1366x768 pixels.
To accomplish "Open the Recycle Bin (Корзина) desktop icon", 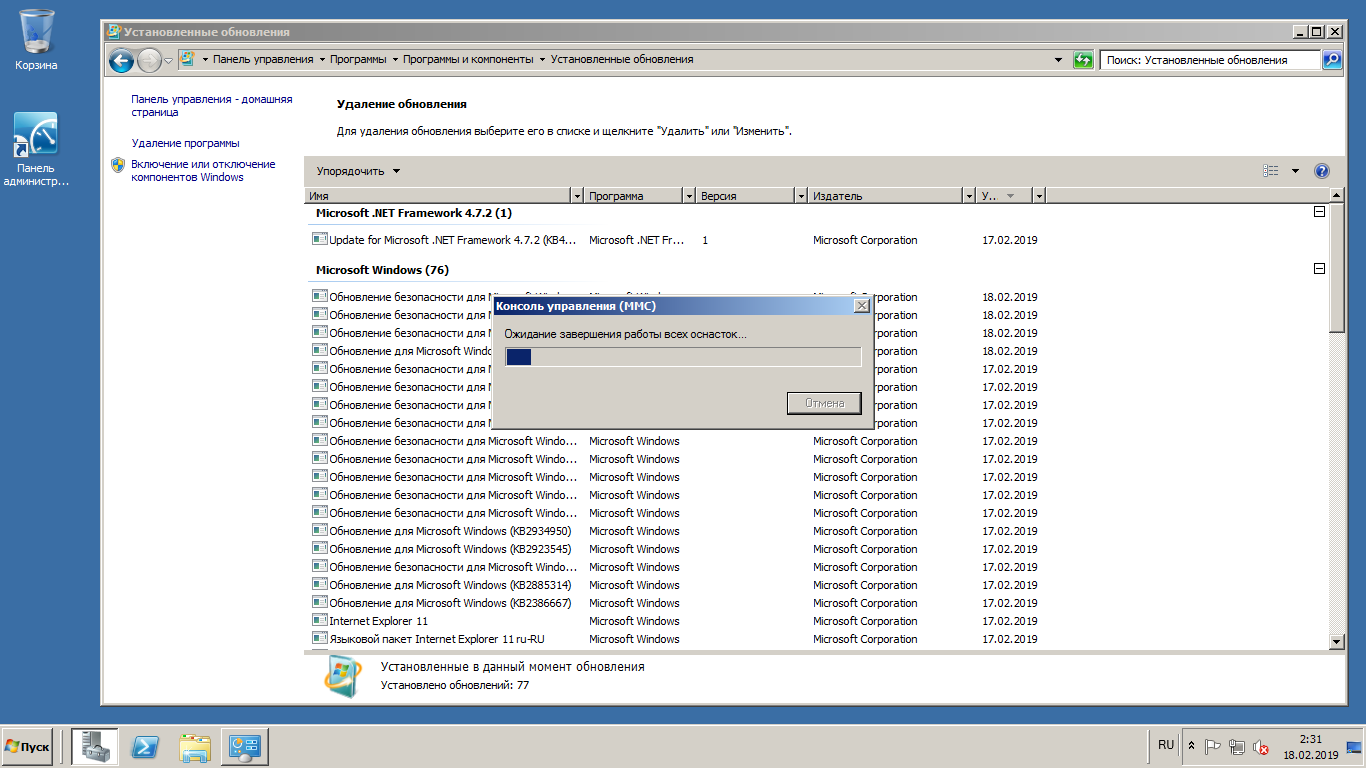I will [36, 40].
